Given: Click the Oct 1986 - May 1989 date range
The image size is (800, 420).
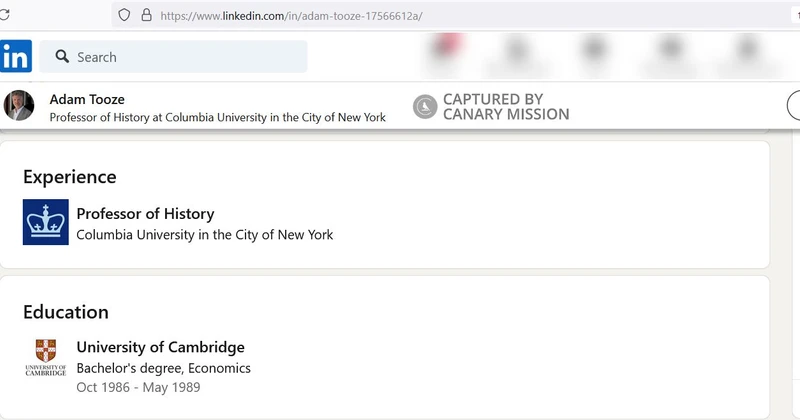Looking at the screenshot, I should 138,387.
